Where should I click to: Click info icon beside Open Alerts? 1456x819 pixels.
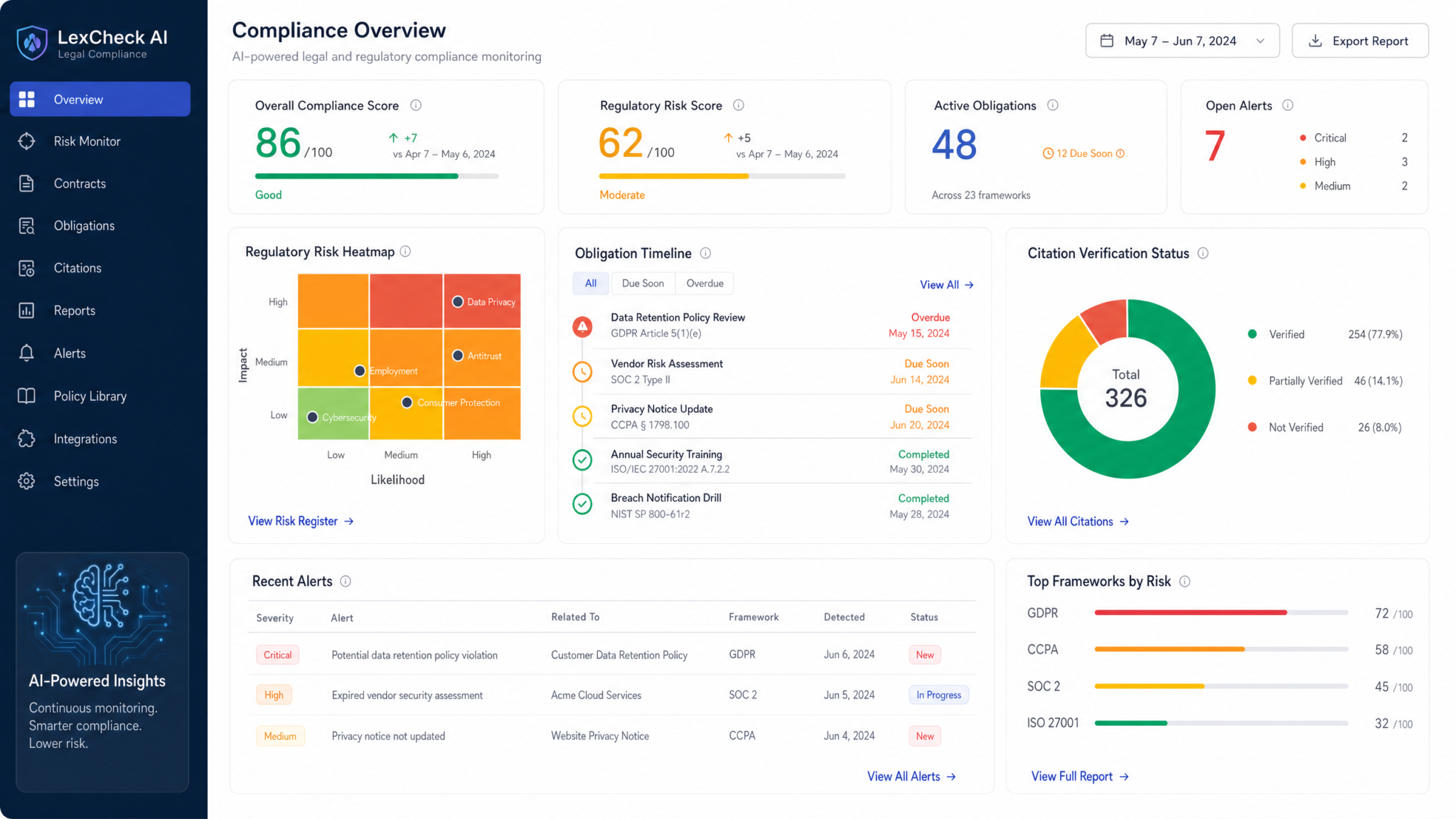click(1288, 105)
